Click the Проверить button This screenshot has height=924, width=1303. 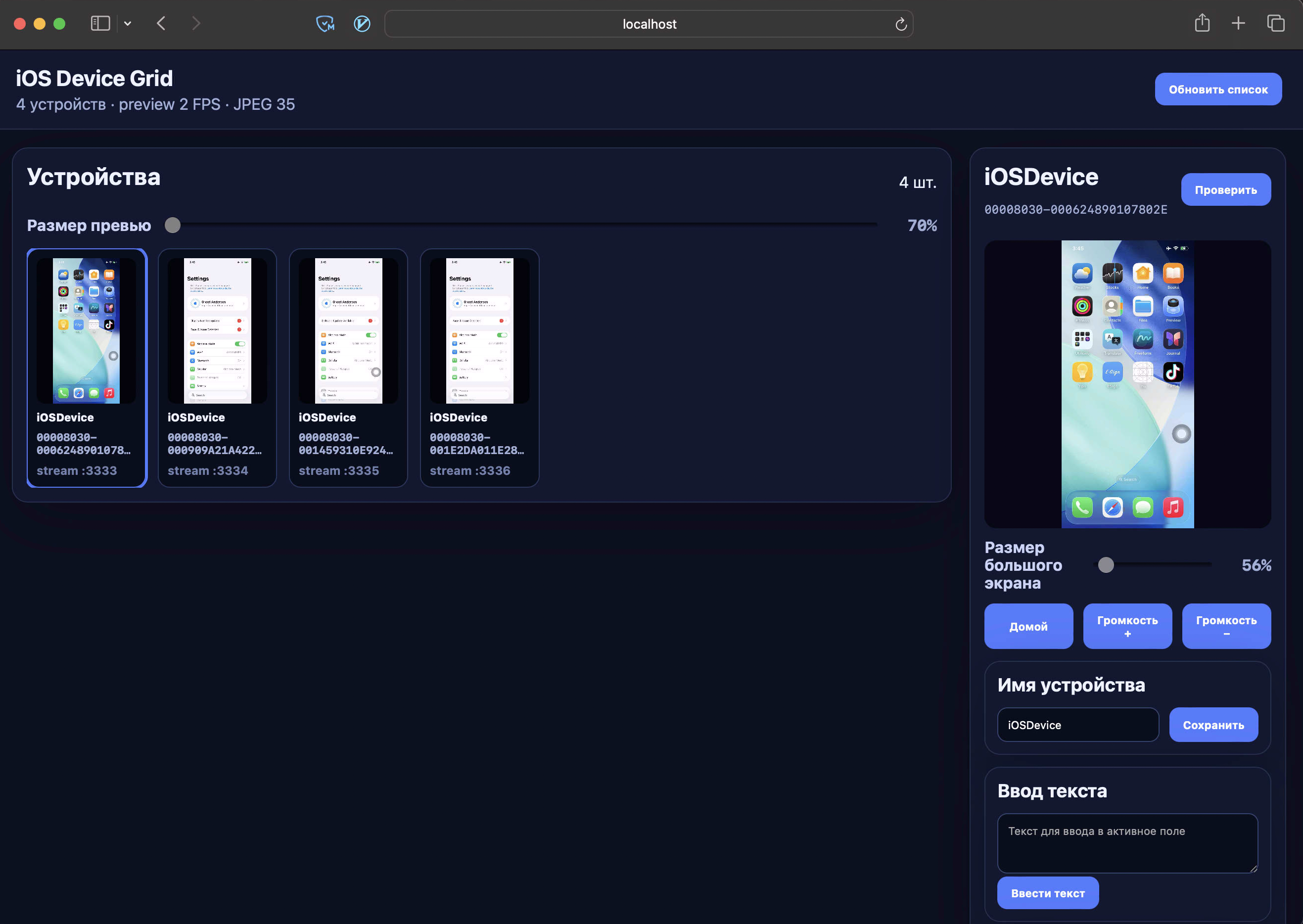click(1226, 189)
